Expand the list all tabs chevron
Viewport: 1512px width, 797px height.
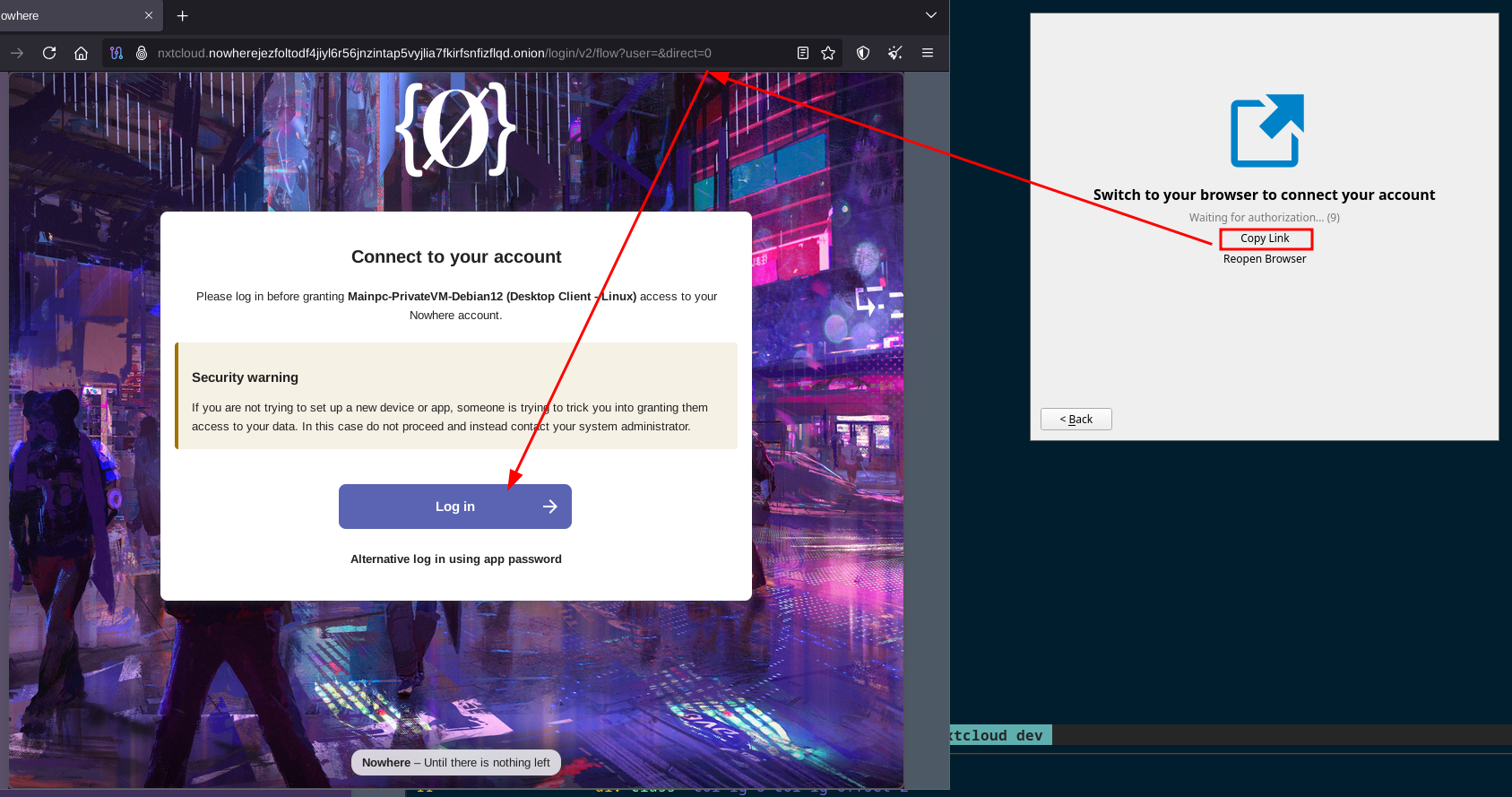click(x=931, y=15)
